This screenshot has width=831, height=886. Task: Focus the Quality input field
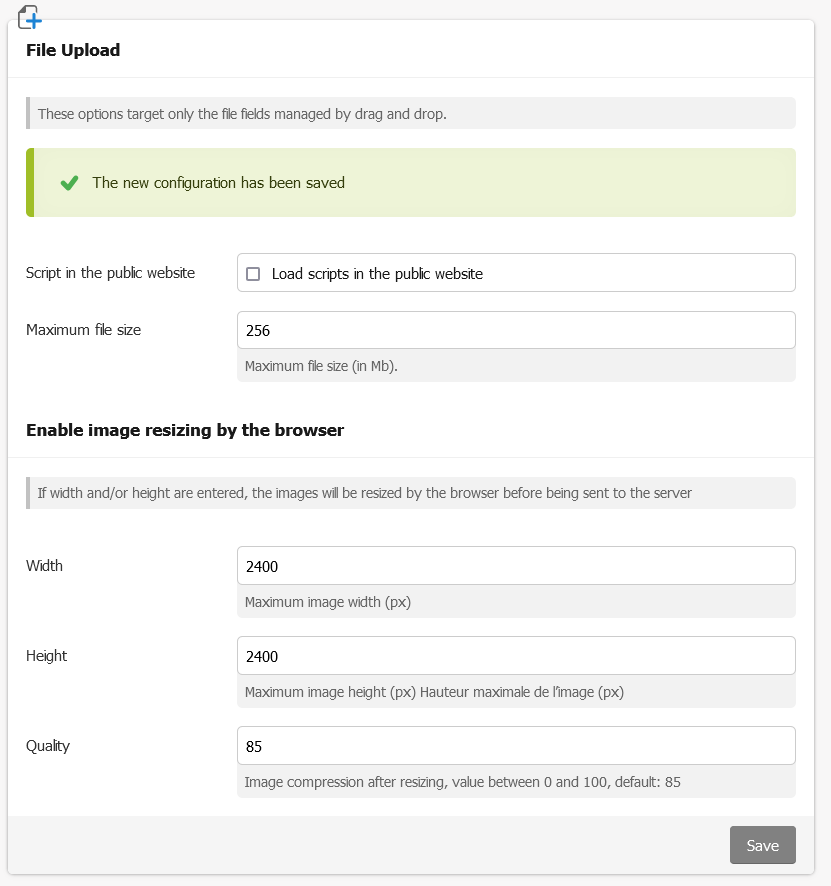[x=516, y=746]
